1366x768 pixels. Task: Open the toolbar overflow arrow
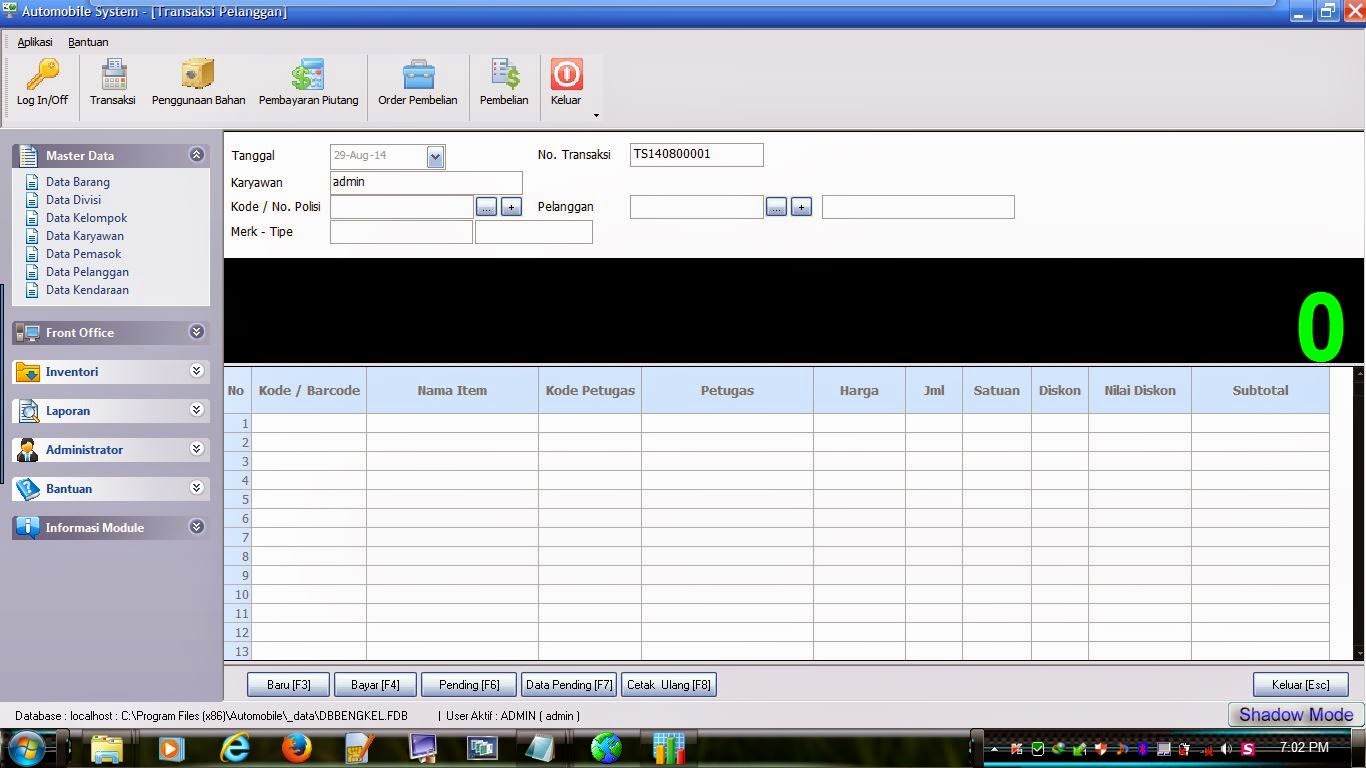[596, 115]
